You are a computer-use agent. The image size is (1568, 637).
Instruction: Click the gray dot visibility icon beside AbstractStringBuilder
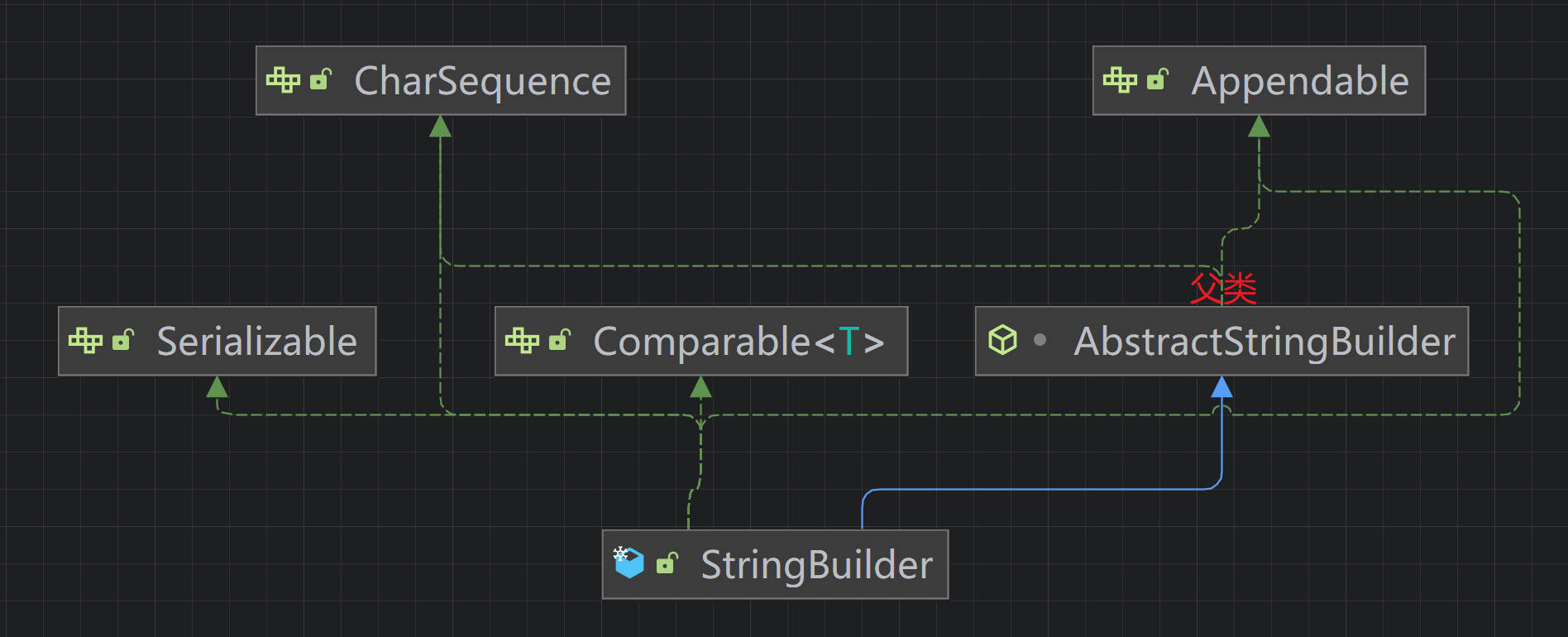point(1040,339)
